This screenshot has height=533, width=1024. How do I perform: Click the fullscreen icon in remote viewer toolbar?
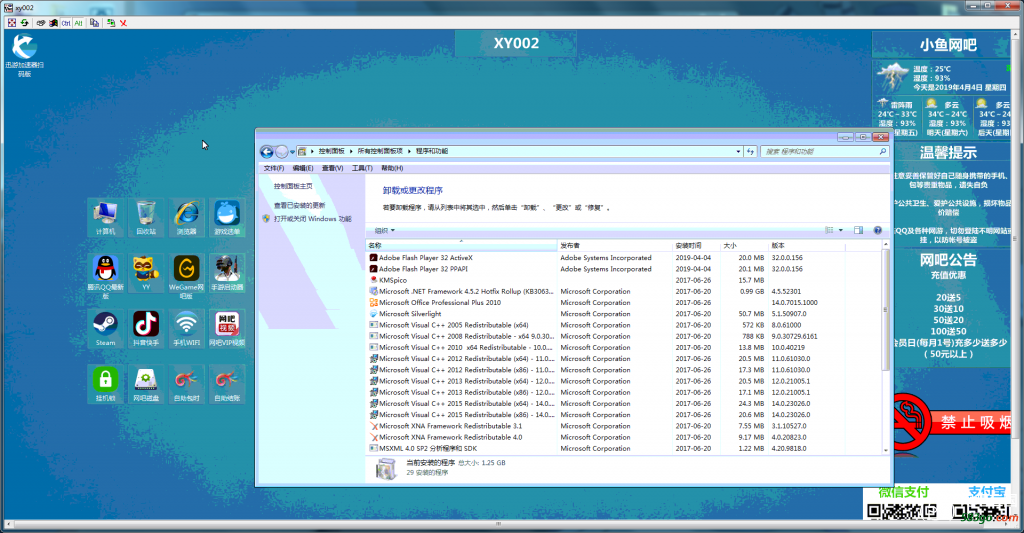click(x=11, y=23)
